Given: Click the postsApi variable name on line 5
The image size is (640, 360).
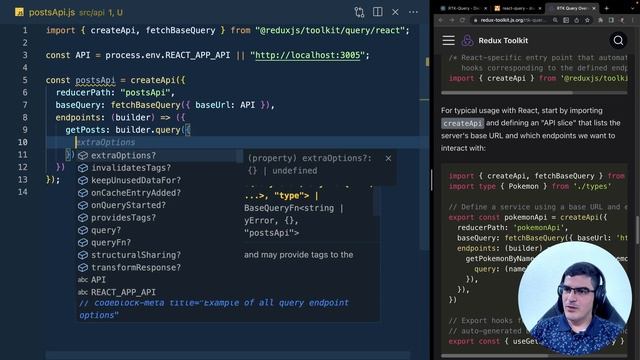Looking at the screenshot, I should click(x=95, y=80).
